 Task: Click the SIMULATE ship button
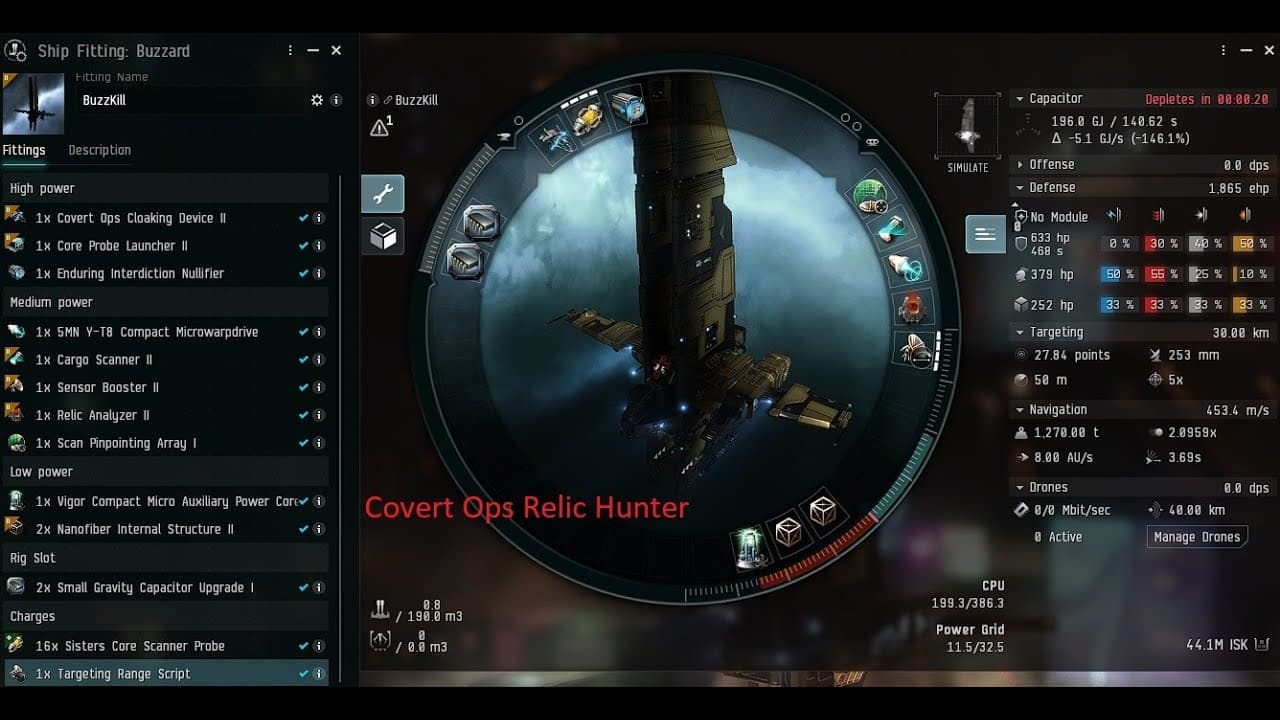click(x=967, y=133)
